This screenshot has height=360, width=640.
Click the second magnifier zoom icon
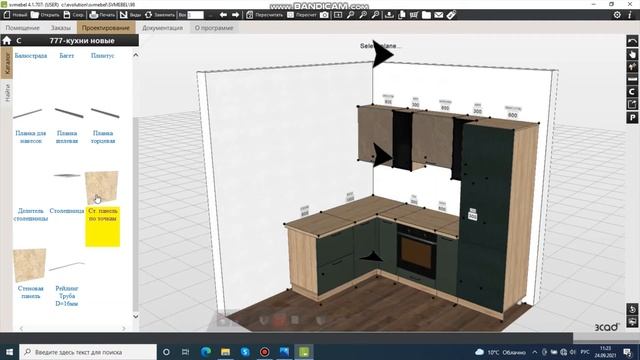click(x=363, y=15)
